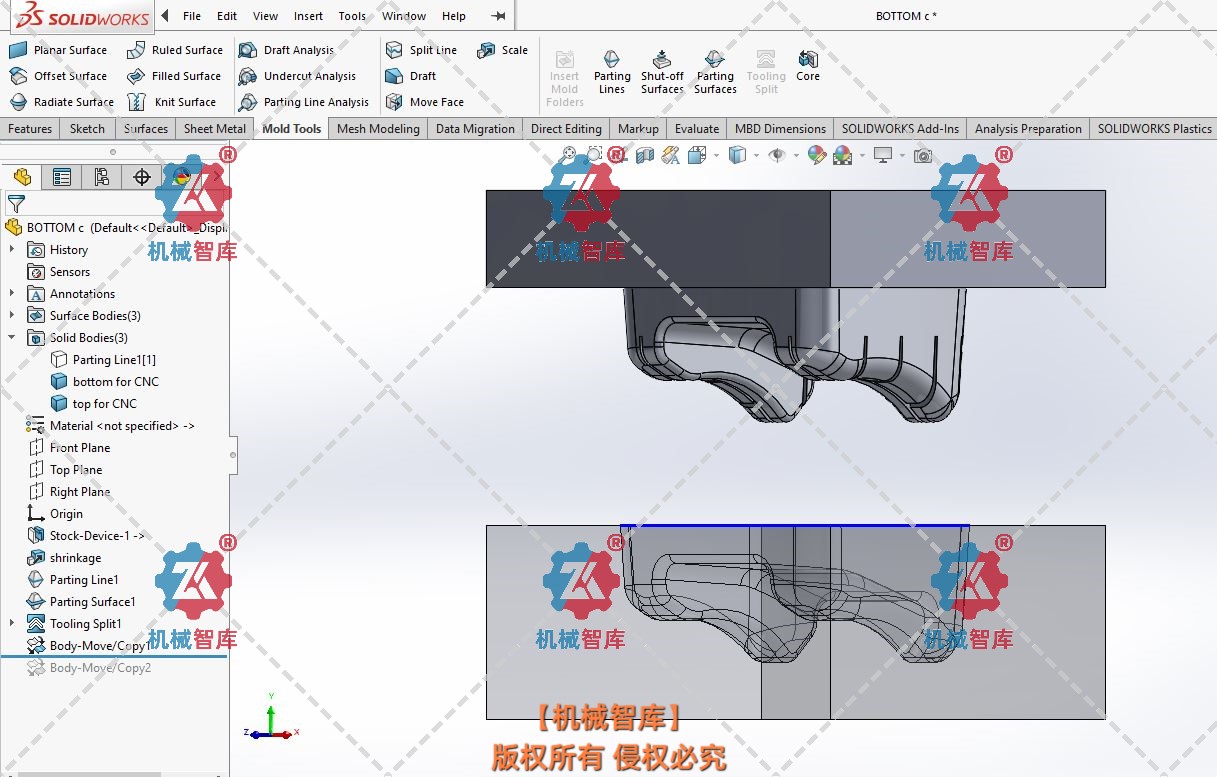Select the Knit Surface tool
This screenshot has width=1217, height=777.
pos(172,102)
